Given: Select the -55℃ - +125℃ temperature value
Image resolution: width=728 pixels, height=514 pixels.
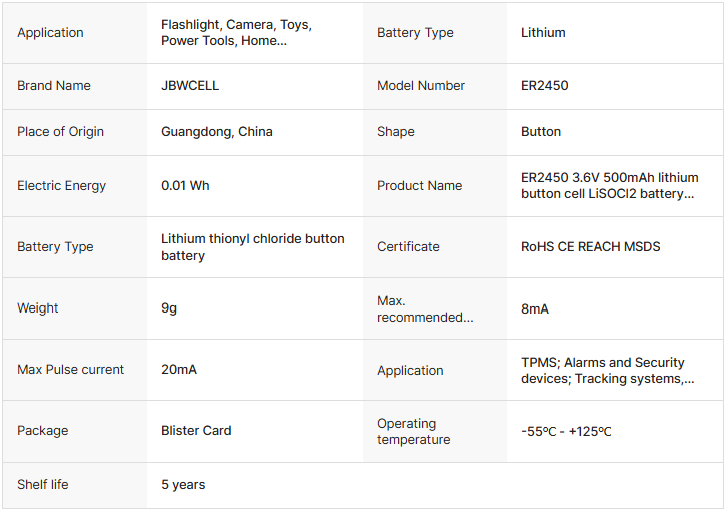Looking at the screenshot, I should [x=566, y=432].
